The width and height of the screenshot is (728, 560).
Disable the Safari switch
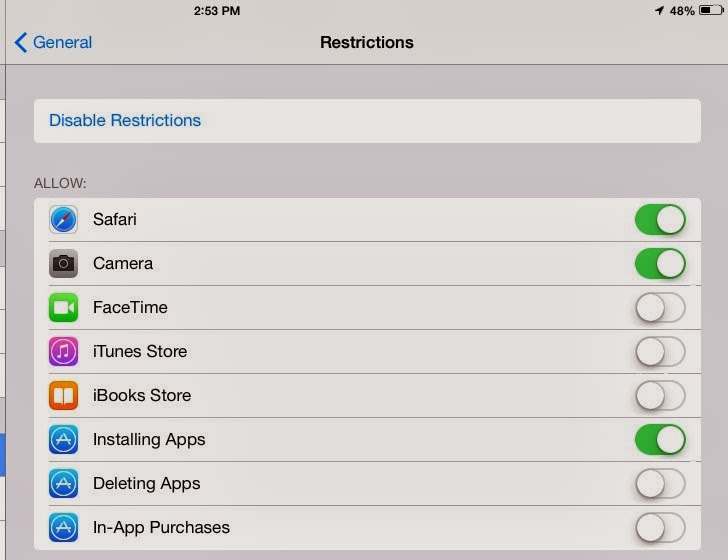click(660, 219)
